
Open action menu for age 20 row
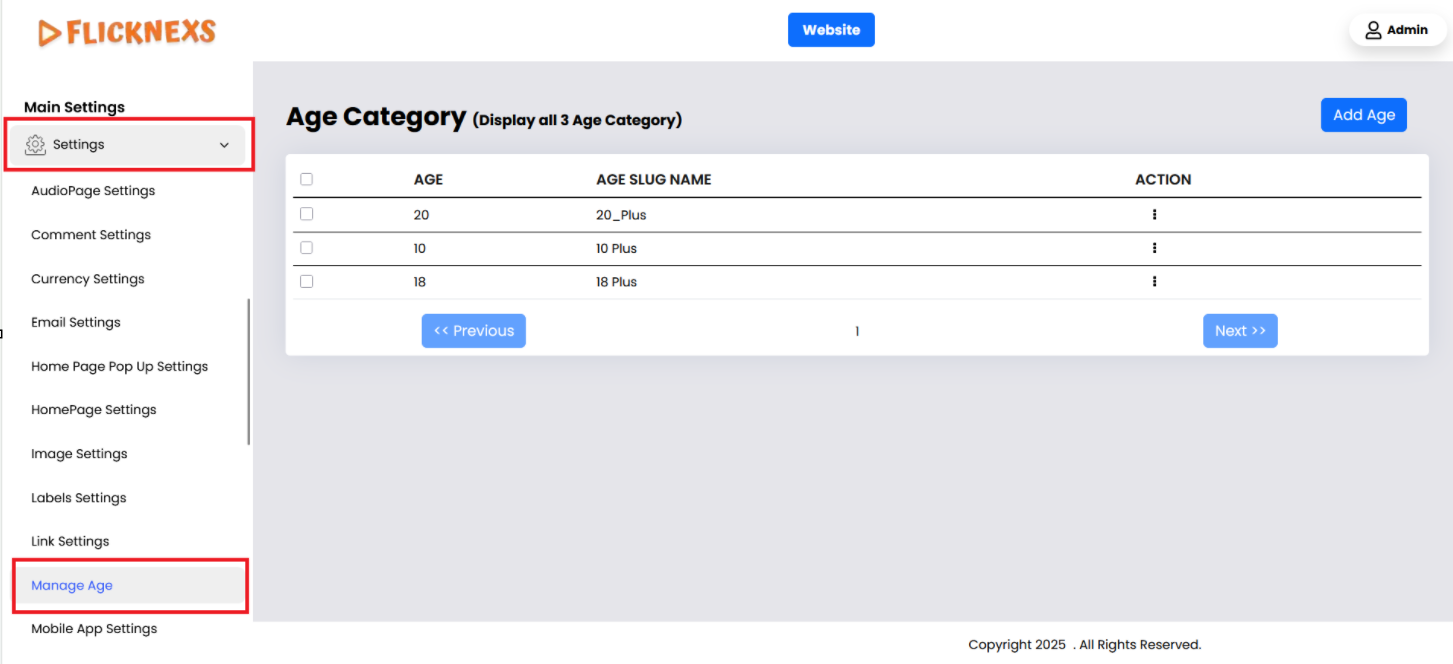pyautogui.click(x=1154, y=215)
